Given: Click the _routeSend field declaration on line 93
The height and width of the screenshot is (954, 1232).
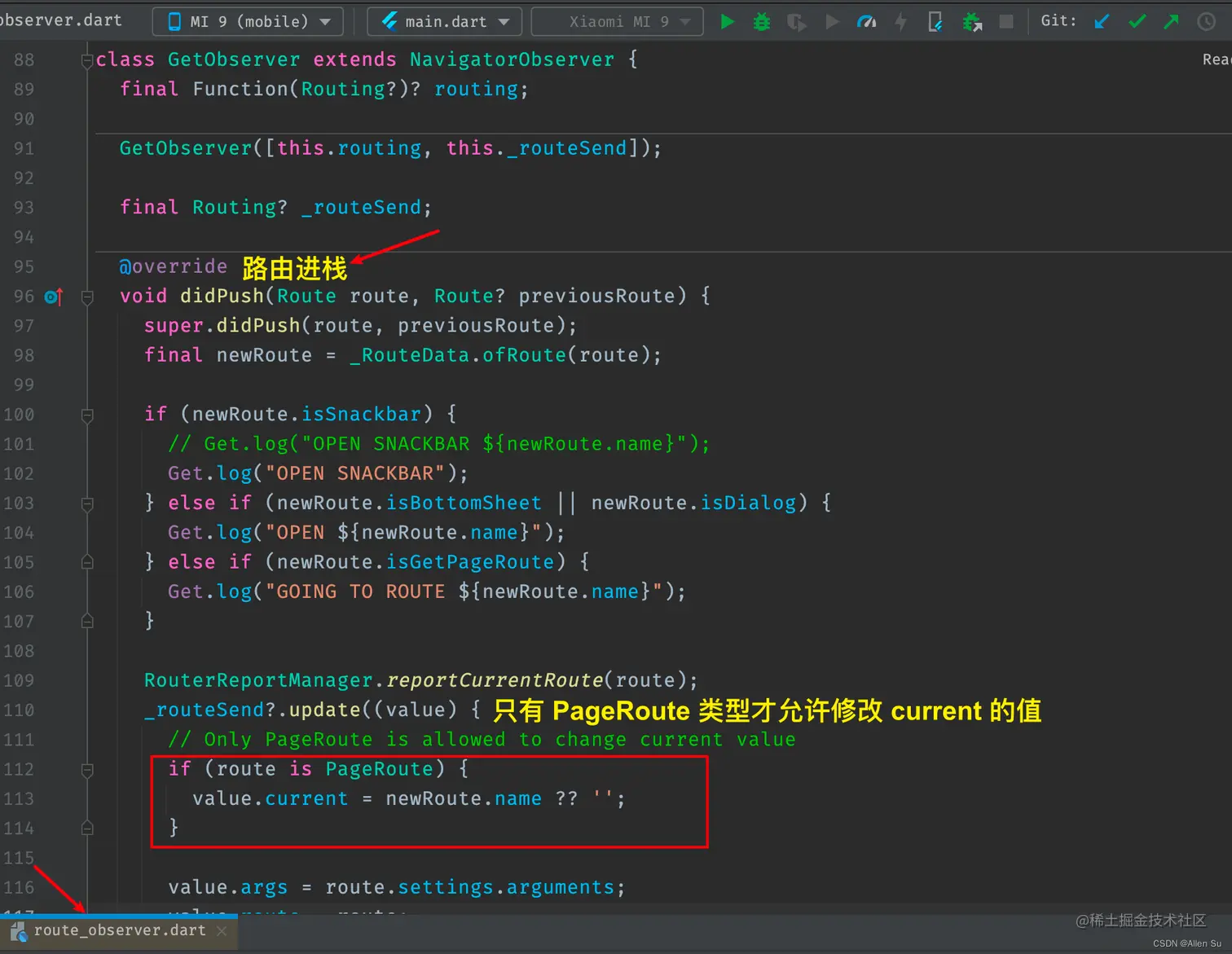Looking at the screenshot, I should tap(361, 207).
